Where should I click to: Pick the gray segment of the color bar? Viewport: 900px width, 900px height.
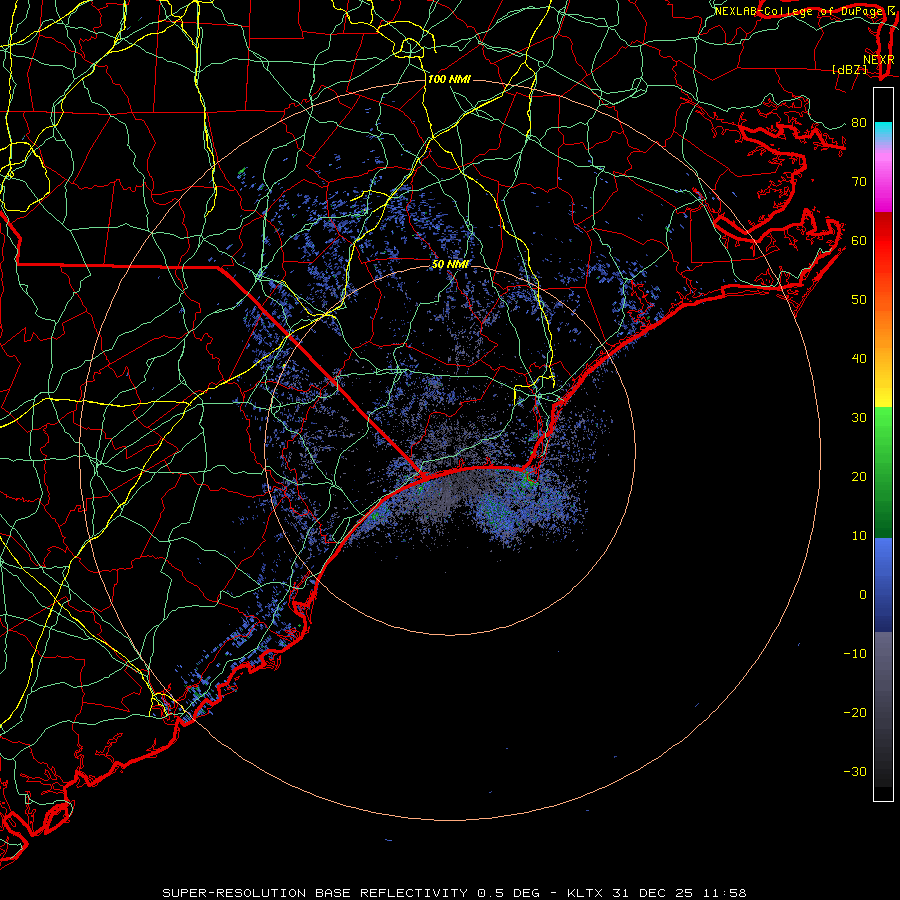883,709
